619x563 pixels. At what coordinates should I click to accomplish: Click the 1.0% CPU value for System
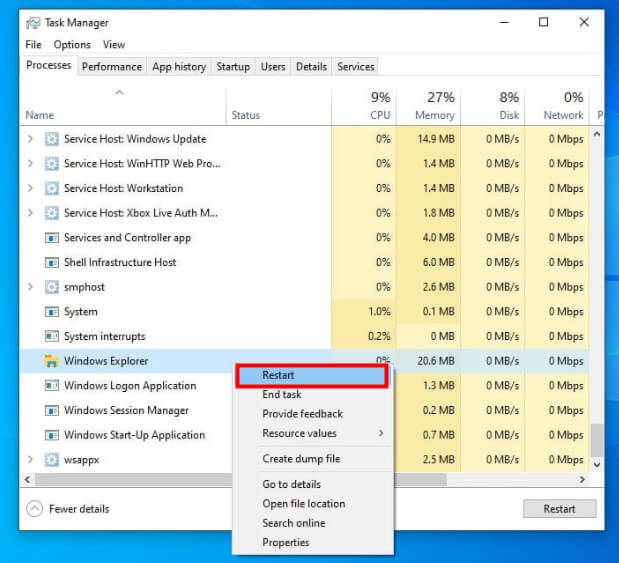point(379,312)
